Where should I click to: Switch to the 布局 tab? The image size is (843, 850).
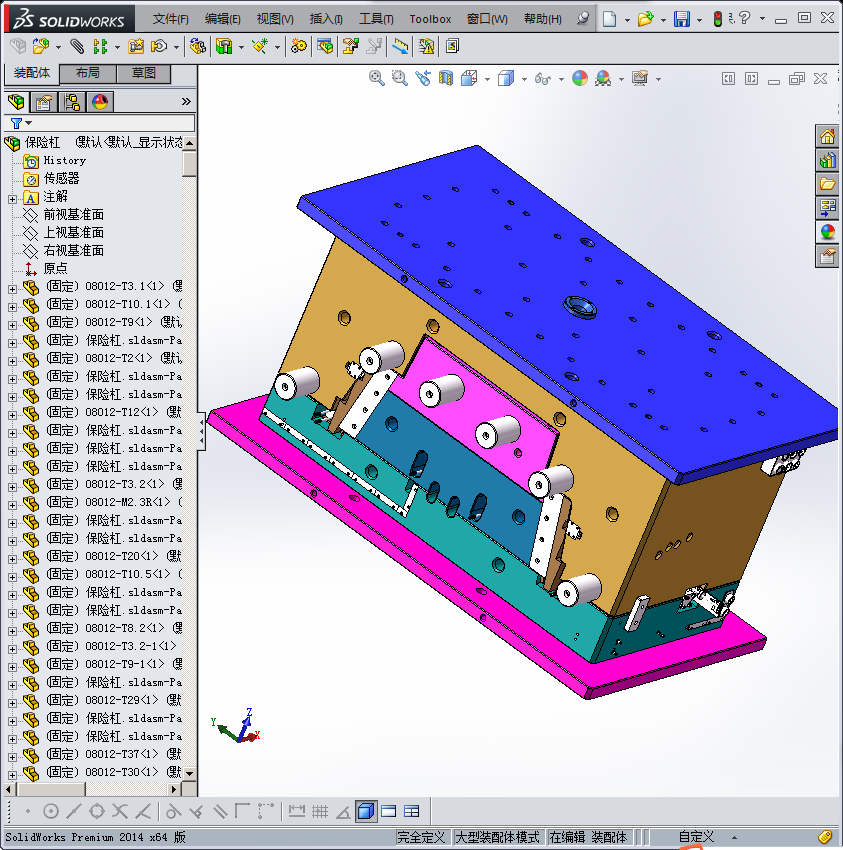click(x=87, y=73)
